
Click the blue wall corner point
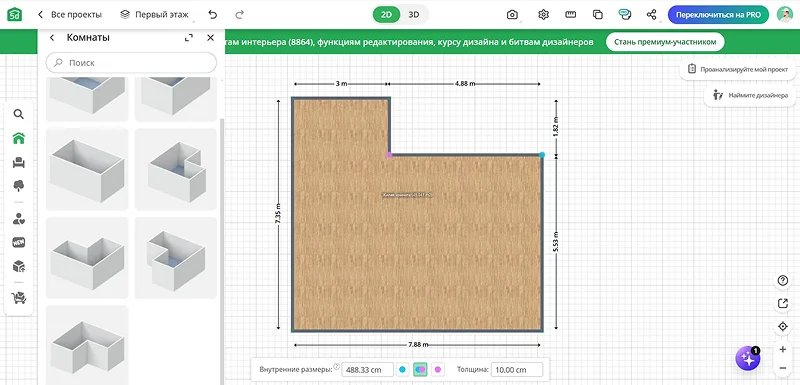tap(542, 155)
